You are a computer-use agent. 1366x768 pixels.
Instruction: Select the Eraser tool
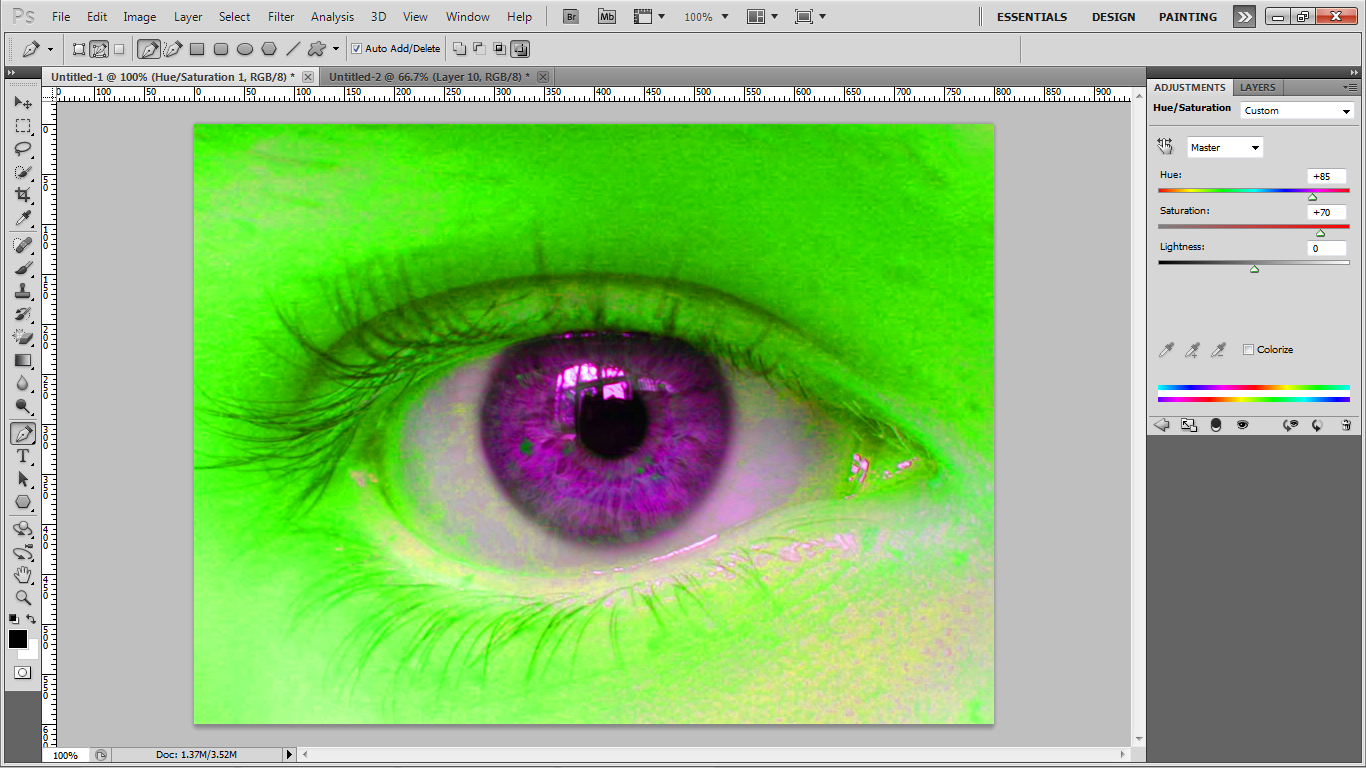(22, 337)
